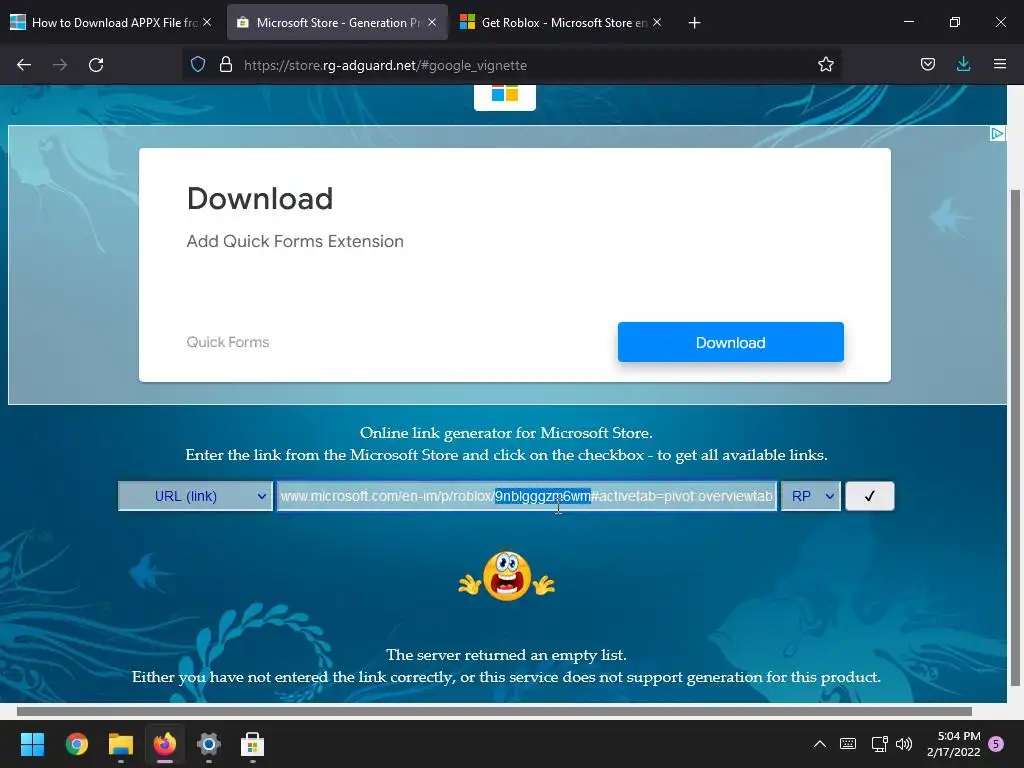This screenshot has height=768, width=1024.
Task: Click the 'Download' ad heading
Action: coord(260,199)
